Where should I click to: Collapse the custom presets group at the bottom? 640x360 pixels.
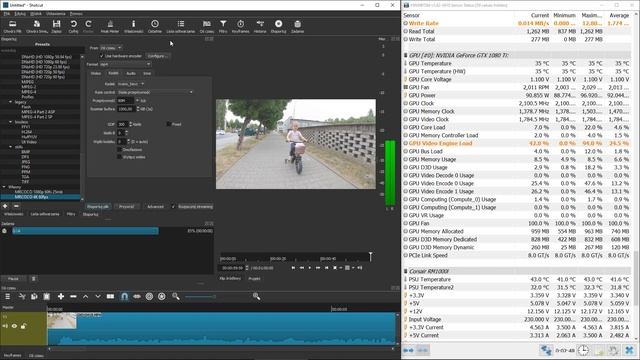pyautogui.click(x=4, y=187)
